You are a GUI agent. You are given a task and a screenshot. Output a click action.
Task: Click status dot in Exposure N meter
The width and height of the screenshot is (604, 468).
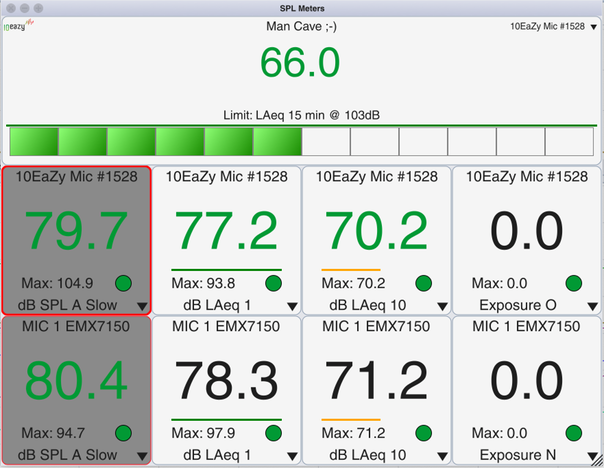tap(574, 433)
